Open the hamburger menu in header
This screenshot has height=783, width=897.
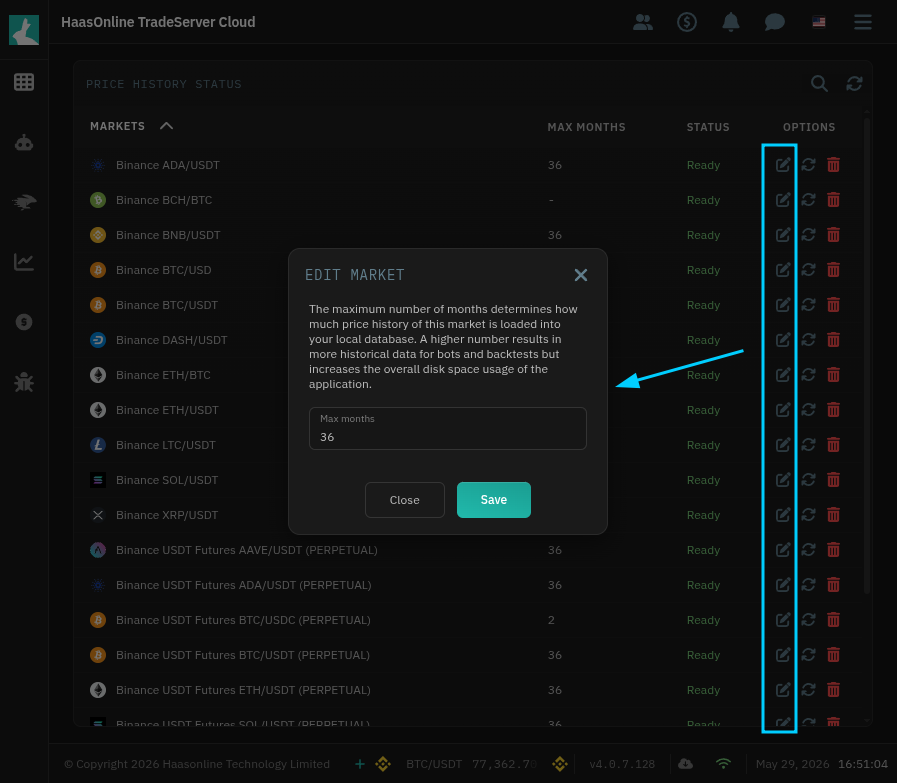[863, 22]
